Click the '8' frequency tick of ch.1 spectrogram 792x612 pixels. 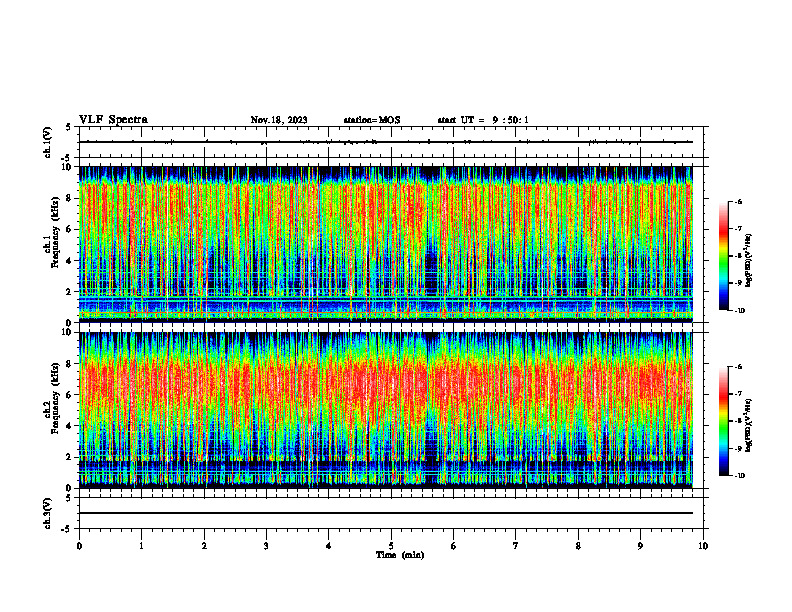[x=70, y=198]
